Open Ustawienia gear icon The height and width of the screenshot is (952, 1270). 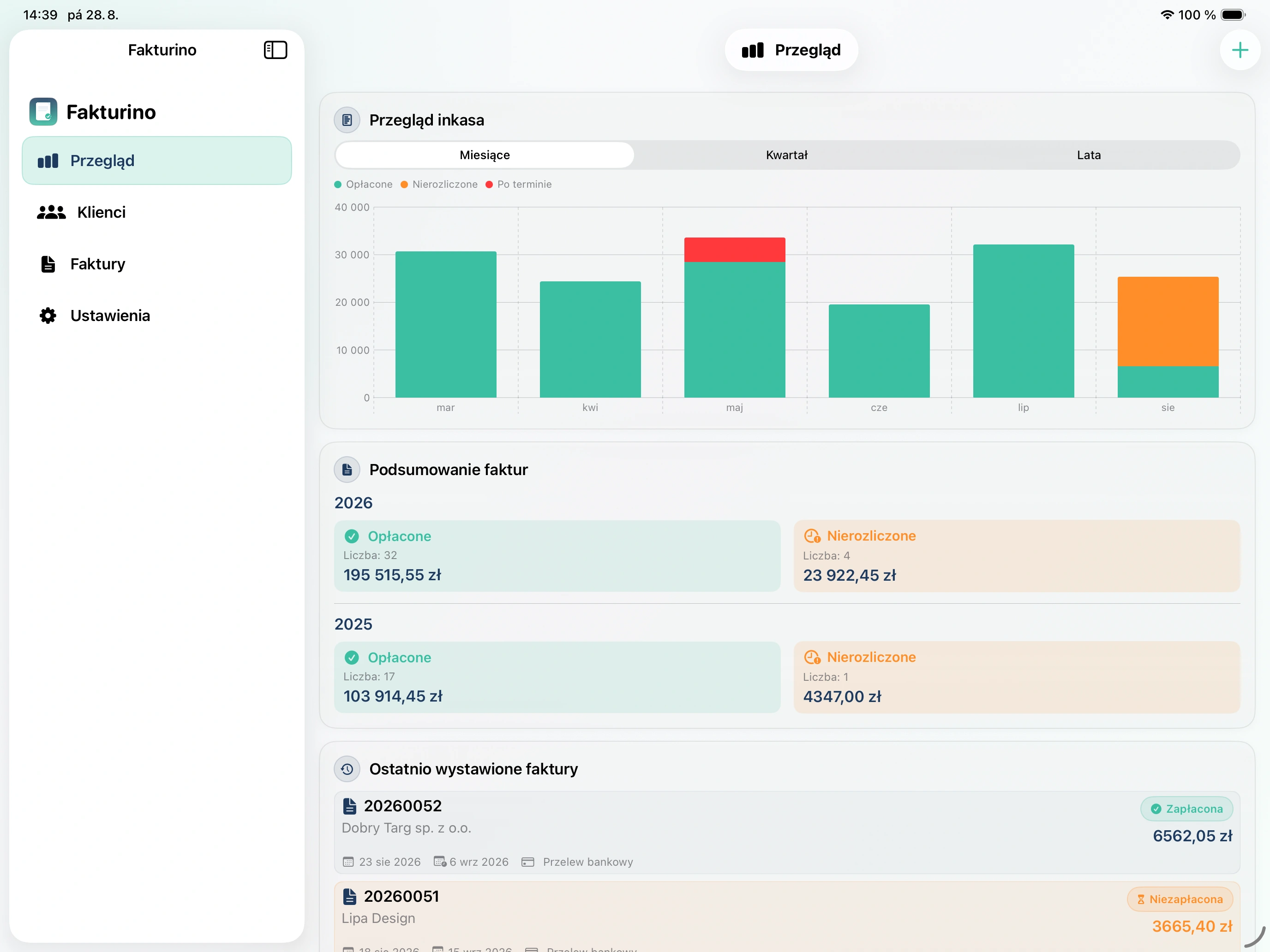[x=48, y=315]
